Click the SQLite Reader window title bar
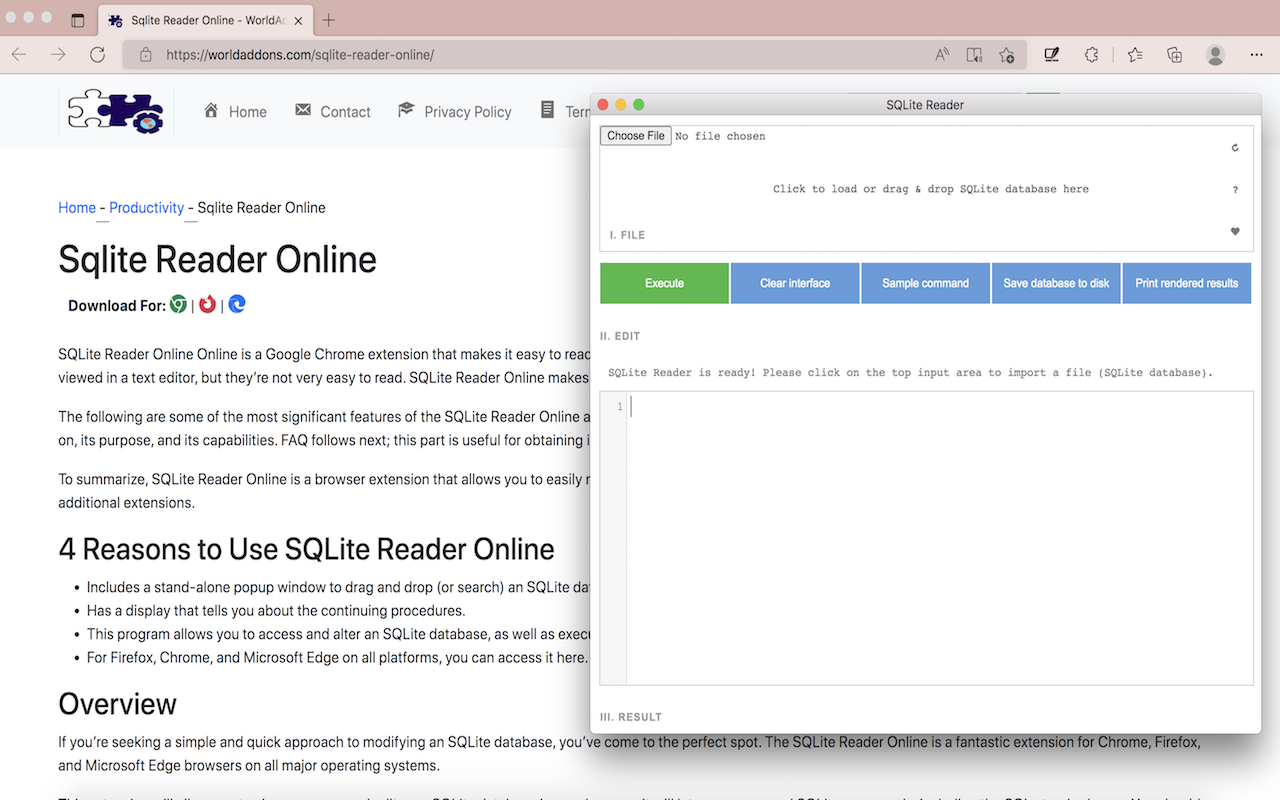The height and width of the screenshot is (800, 1280). 925,104
